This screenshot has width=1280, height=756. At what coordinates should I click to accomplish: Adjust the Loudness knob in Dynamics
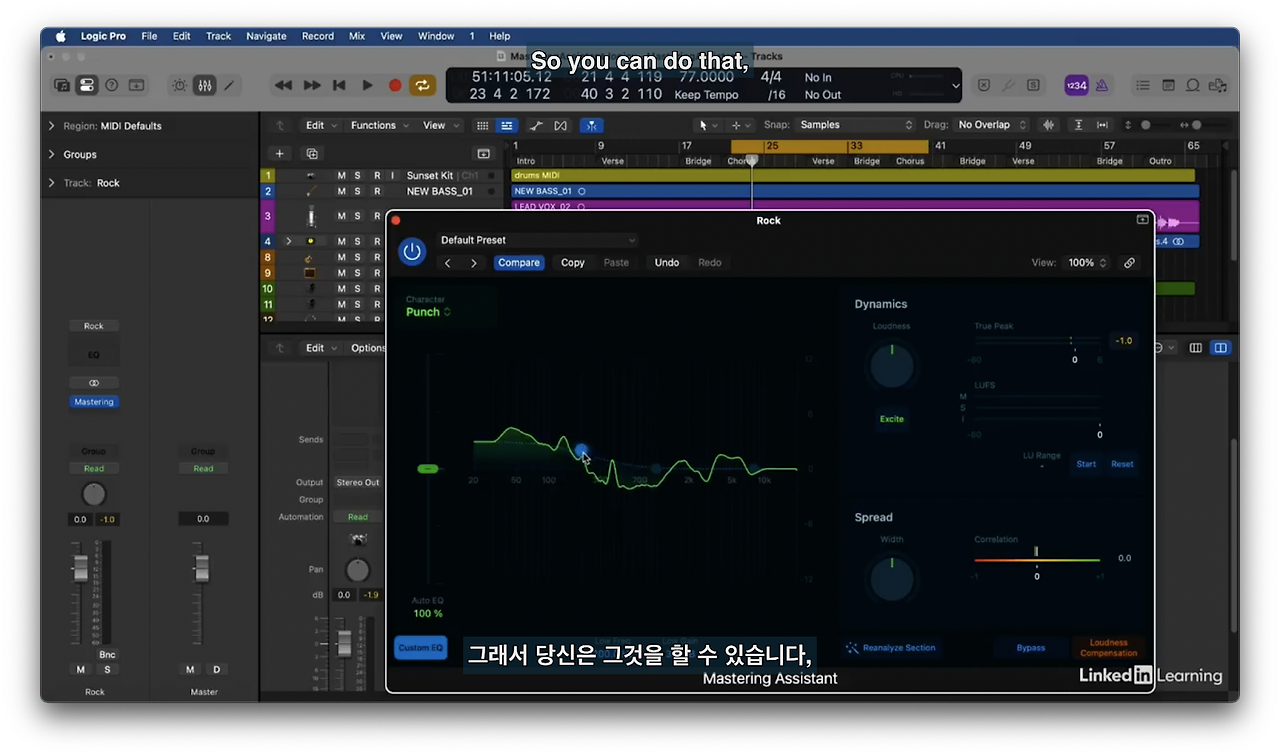[892, 368]
